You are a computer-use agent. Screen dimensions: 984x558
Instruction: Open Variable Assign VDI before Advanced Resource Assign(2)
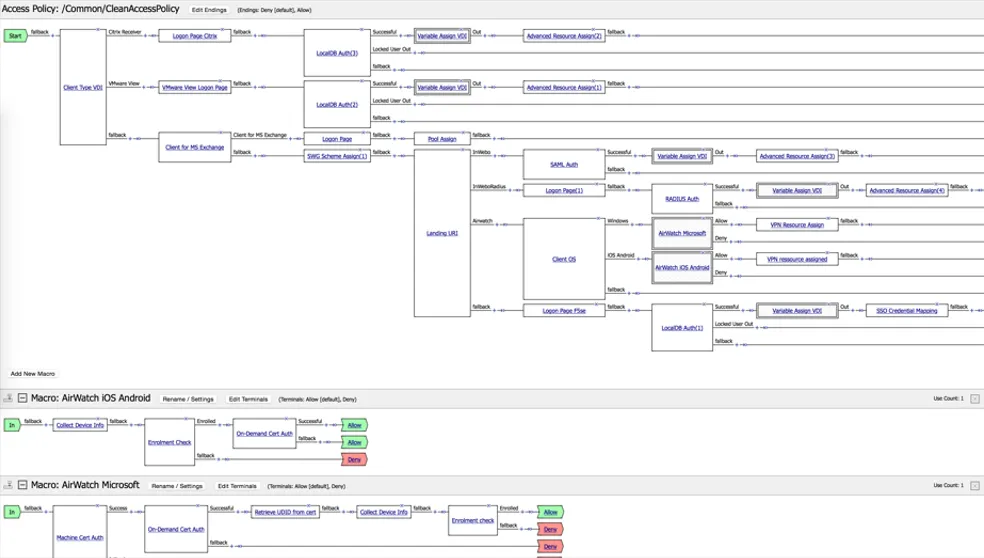(x=442, y=36)
